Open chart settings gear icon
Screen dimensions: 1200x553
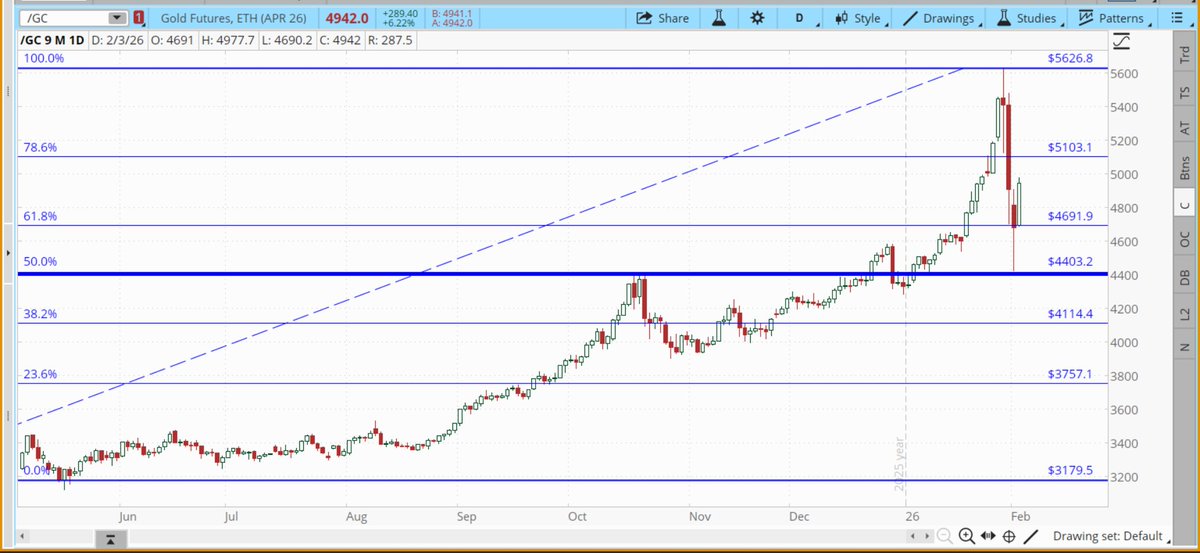click(x=757, y=18)
